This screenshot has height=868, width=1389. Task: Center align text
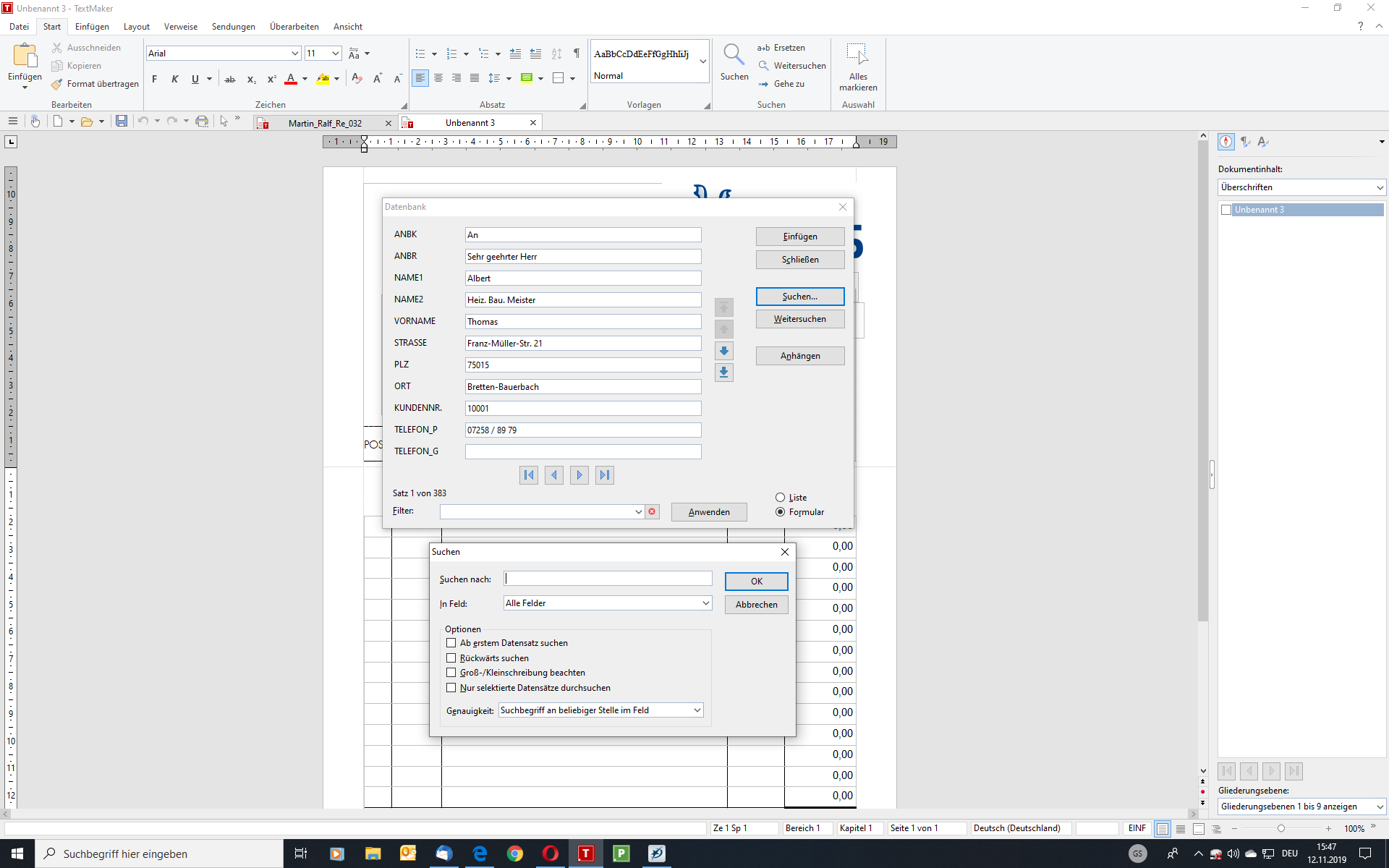point(438,78)
